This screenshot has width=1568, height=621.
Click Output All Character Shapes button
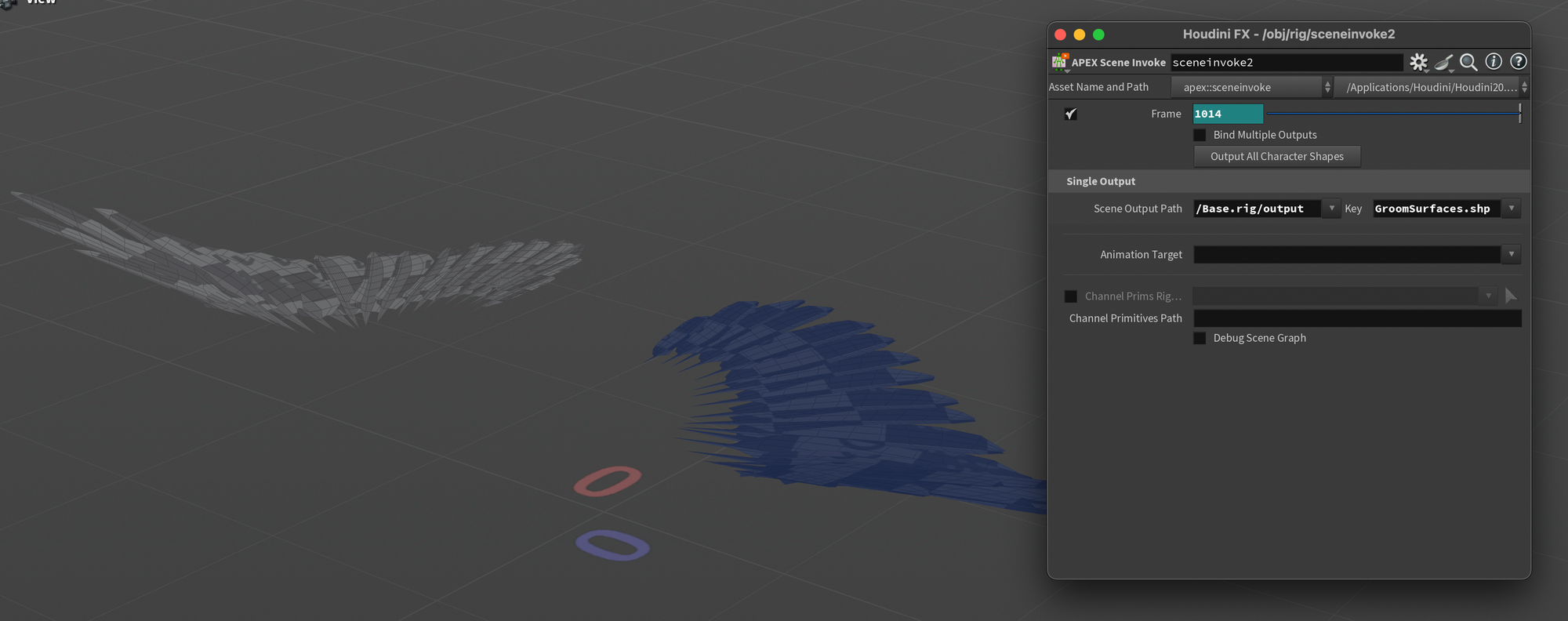[x=1277, y=156]
